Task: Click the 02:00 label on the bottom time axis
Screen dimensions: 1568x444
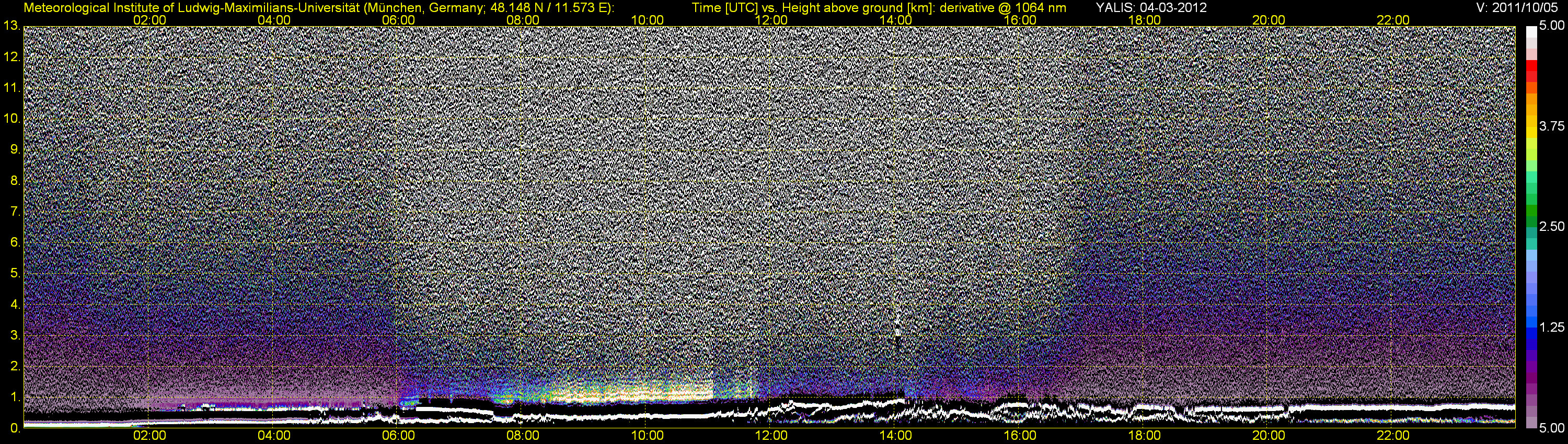Action: click(x=149, y=436)
